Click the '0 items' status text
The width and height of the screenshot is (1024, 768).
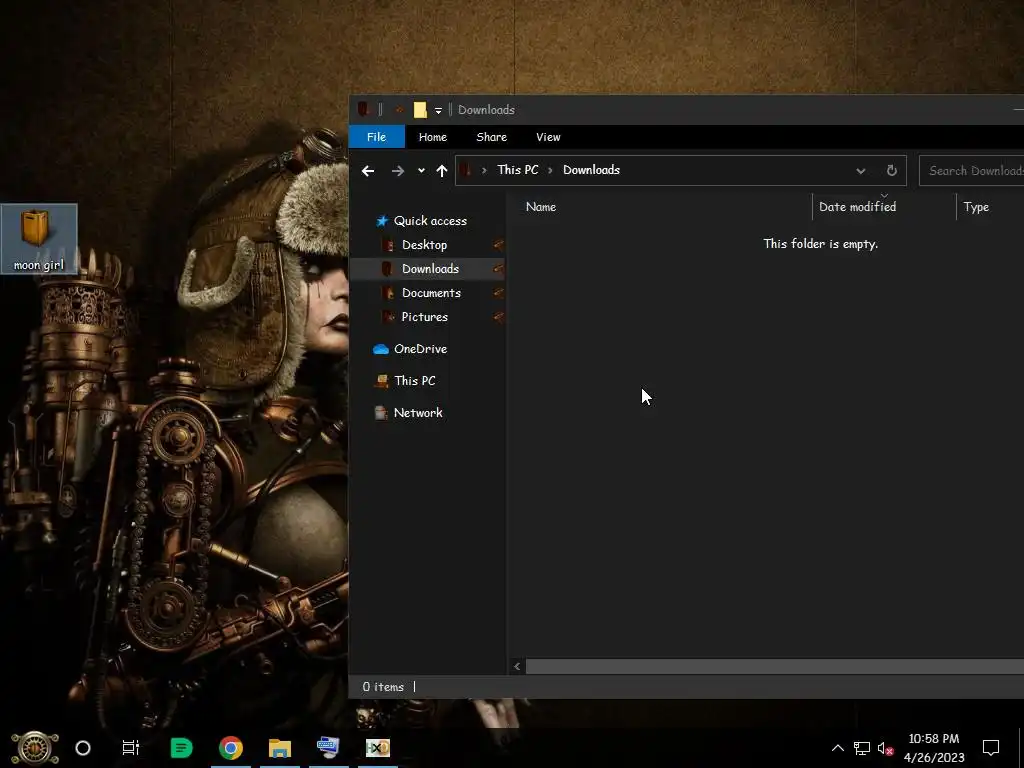(x=383, y=687)
